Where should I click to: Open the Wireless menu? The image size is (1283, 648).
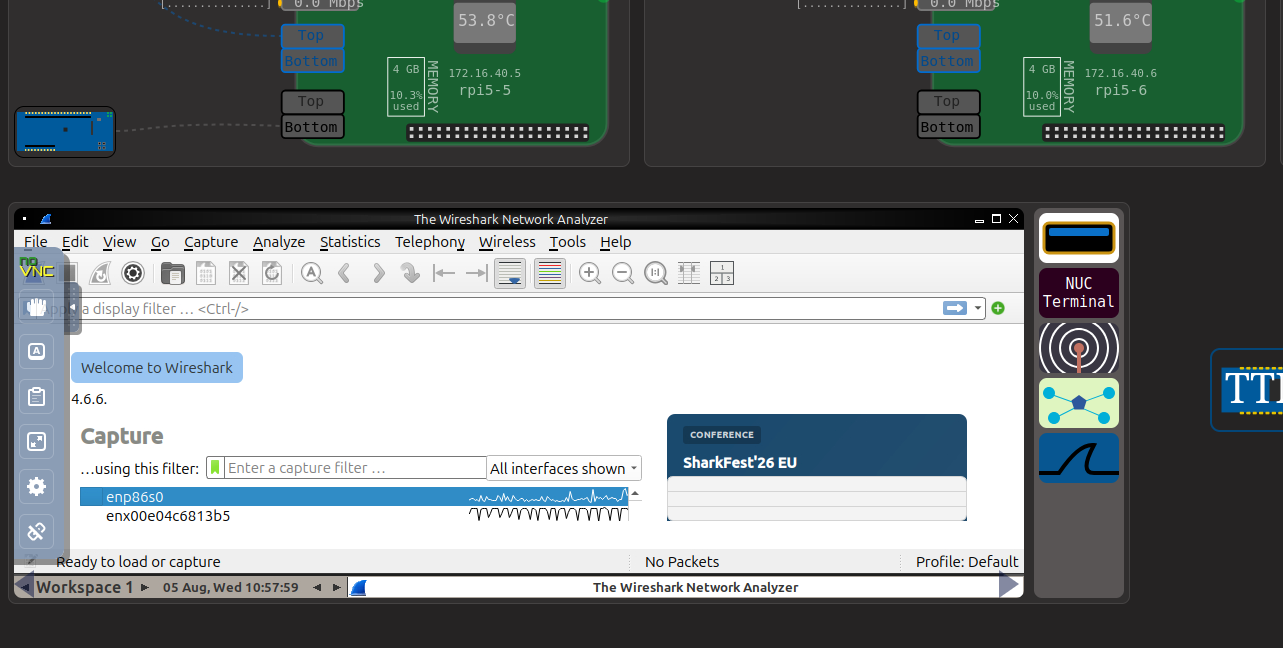pos(507,242)
